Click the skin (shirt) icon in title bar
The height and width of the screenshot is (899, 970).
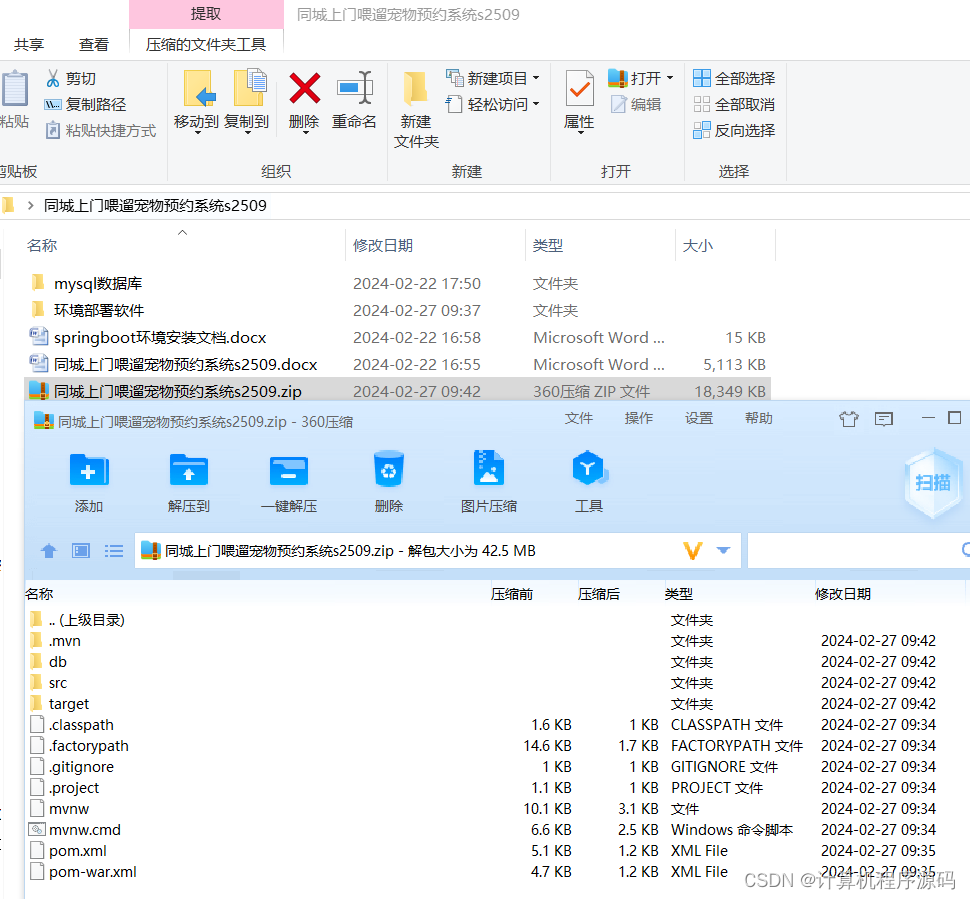click(849, 419)
